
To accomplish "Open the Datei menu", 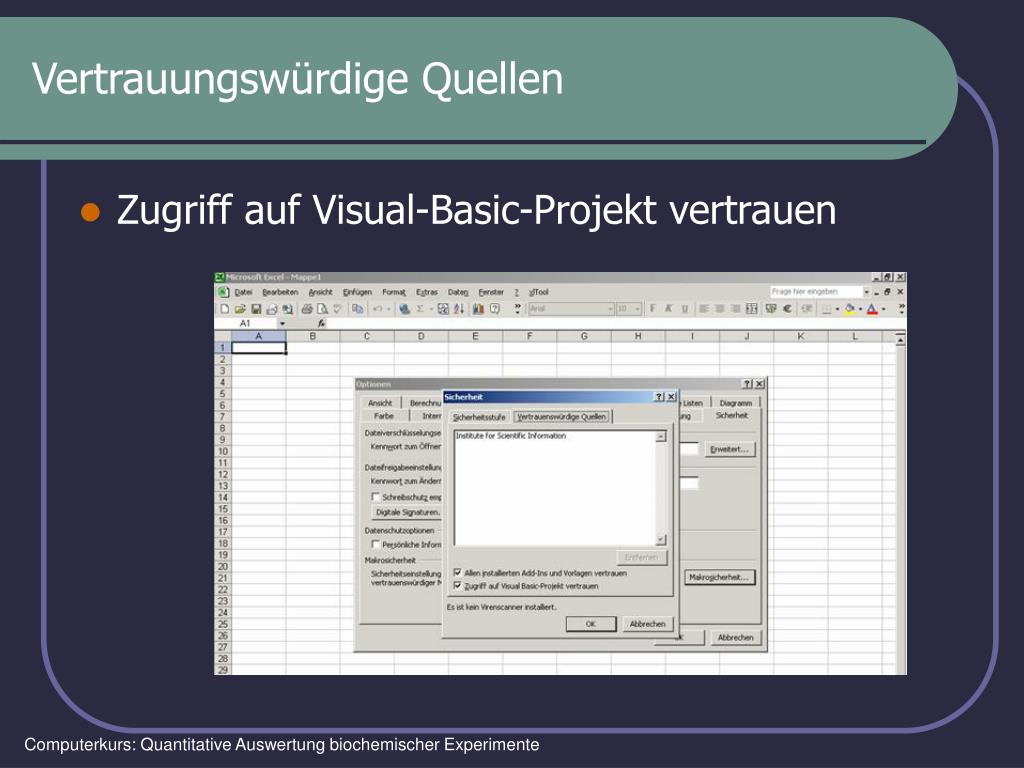I will pos(243,292).
